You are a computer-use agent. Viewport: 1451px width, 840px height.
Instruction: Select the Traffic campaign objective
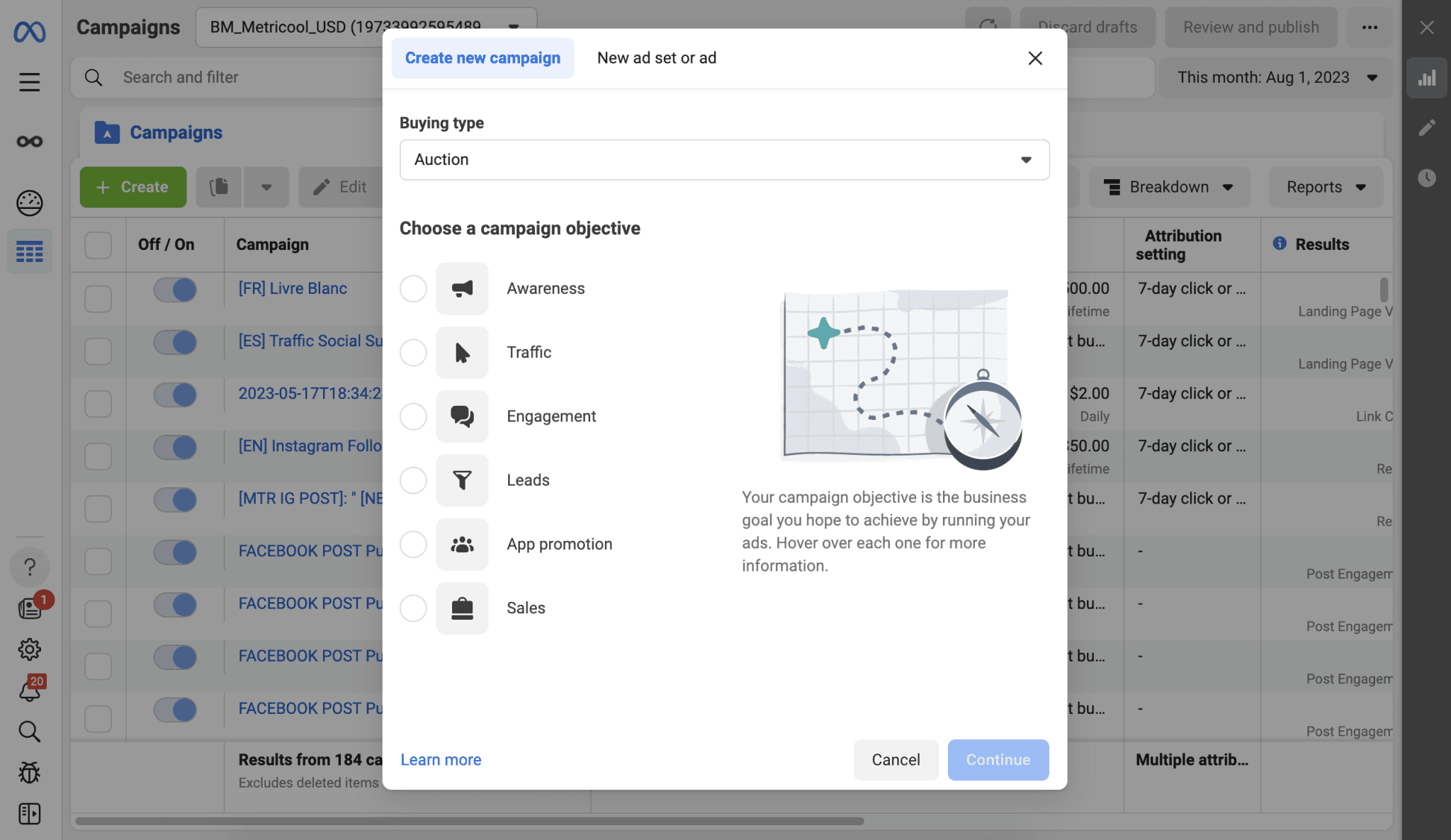413,352
